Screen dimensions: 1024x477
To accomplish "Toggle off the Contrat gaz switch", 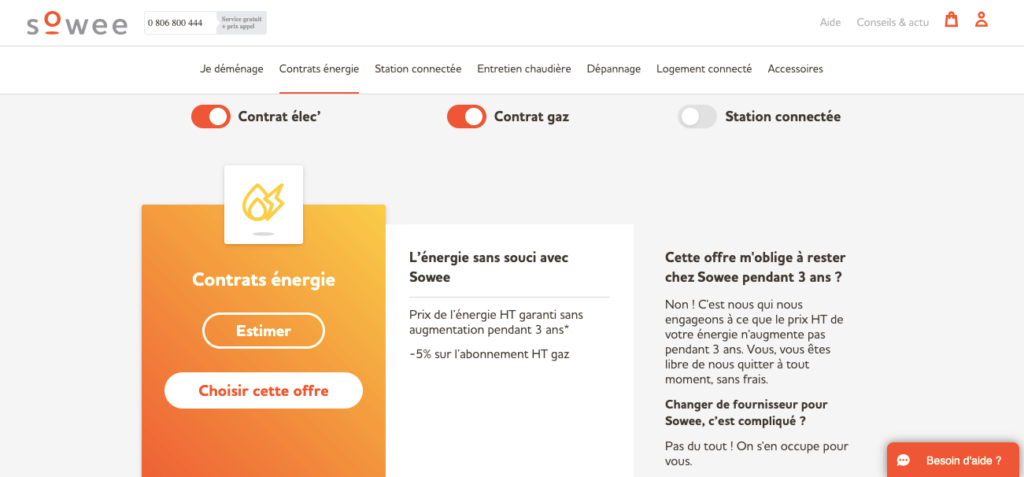I will click(x=466, y=117).
